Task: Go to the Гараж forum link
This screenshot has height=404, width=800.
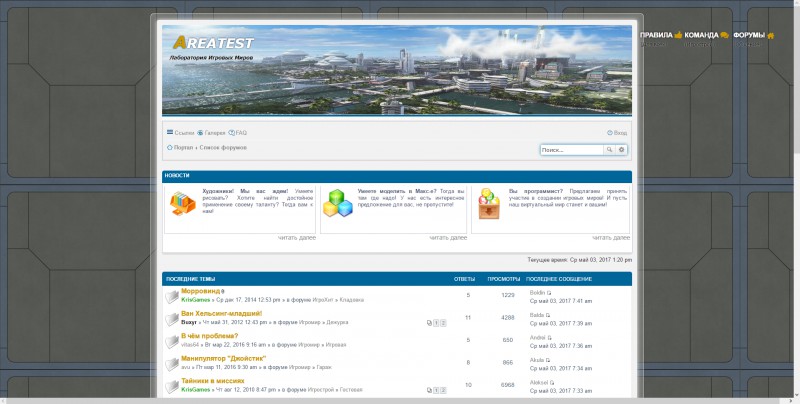Action: click(324, 367)
